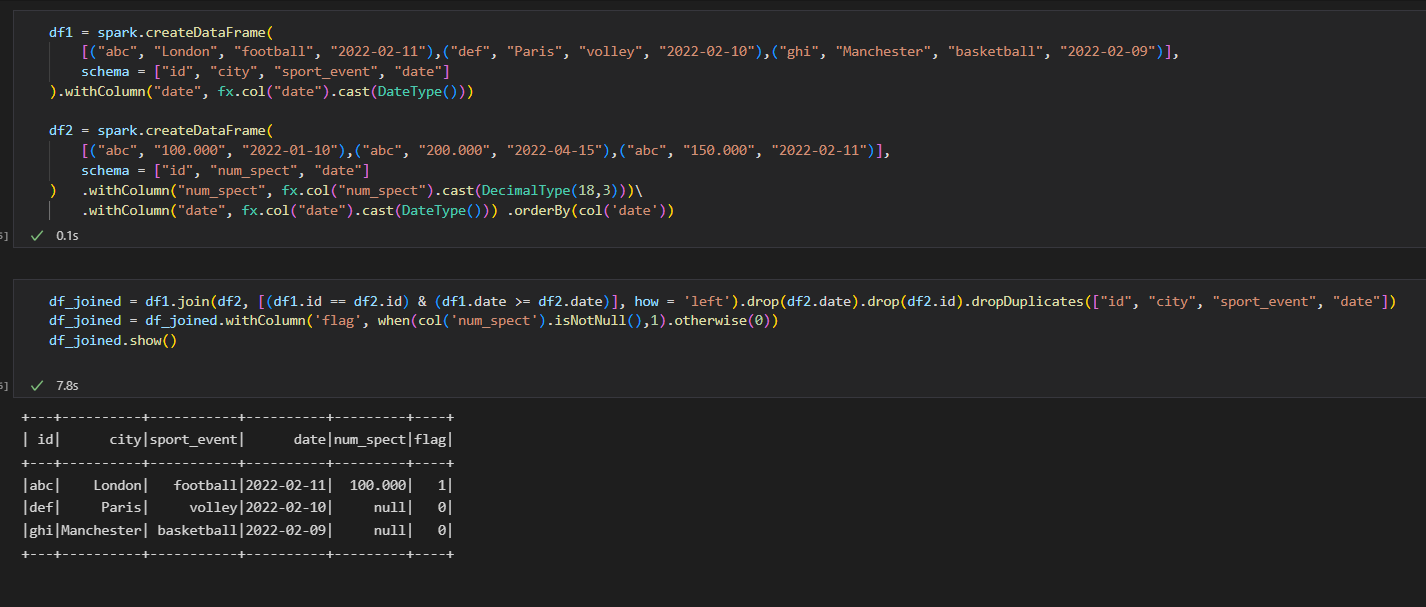Click "150.000" string in df2 data
Screen dimensions: 1426x607
click(x=721, y=151)
